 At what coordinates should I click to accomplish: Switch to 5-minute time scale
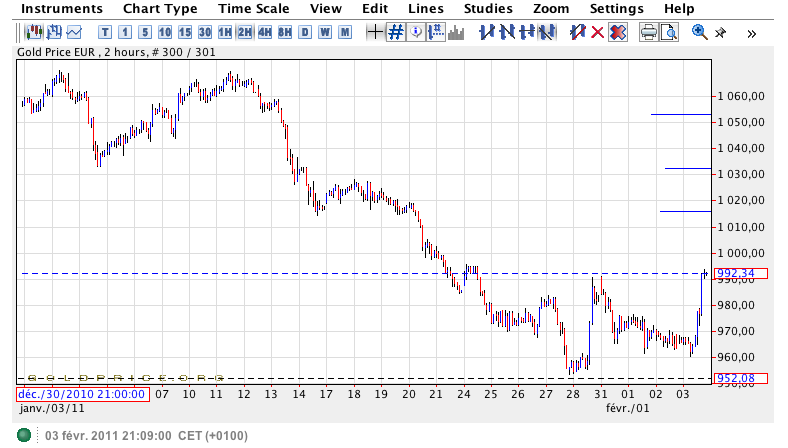[145, 33]
